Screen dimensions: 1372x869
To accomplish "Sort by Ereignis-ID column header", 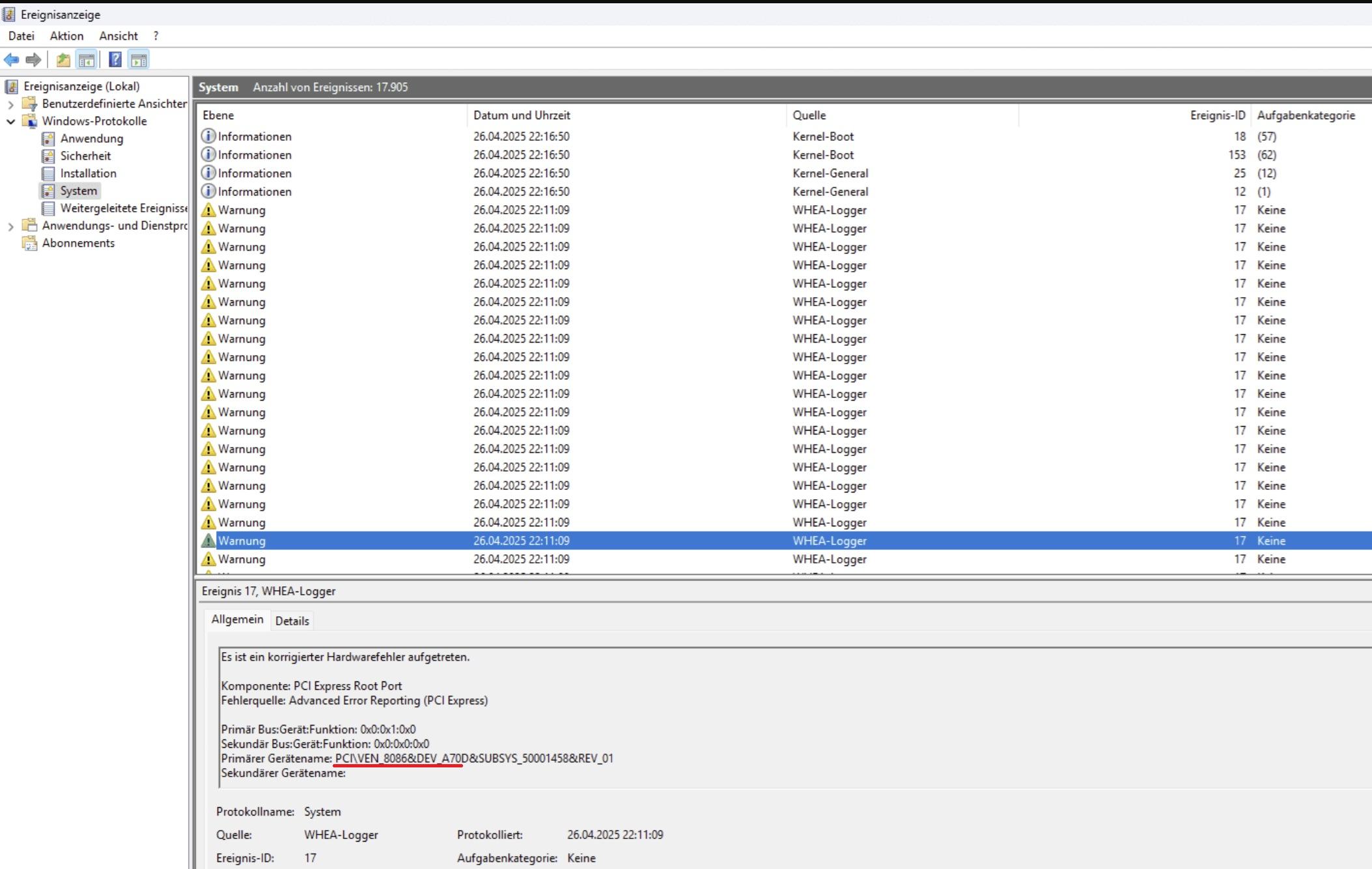I will click(1216, 115).
